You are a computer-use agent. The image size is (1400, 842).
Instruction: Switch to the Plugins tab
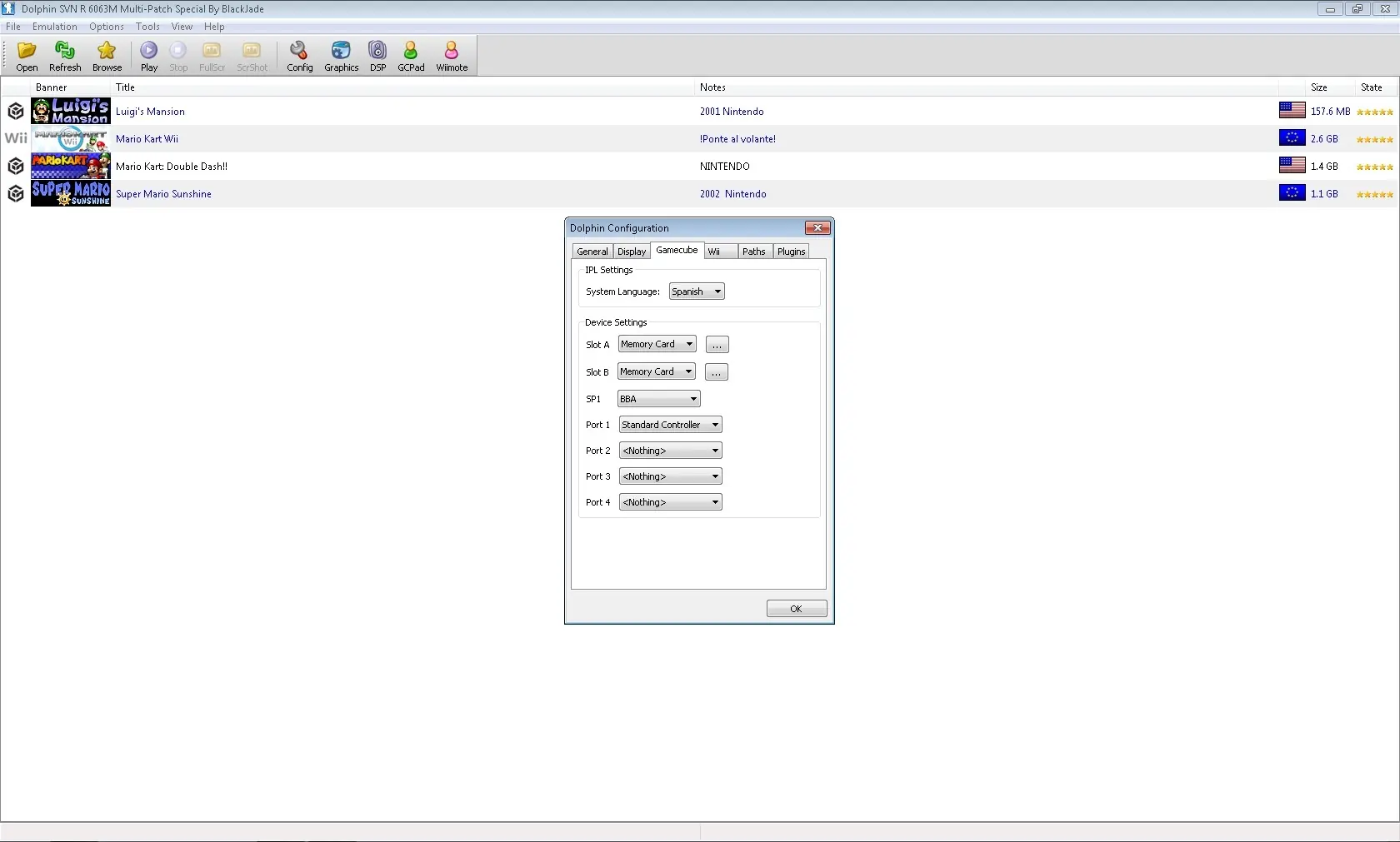[792, 252]
